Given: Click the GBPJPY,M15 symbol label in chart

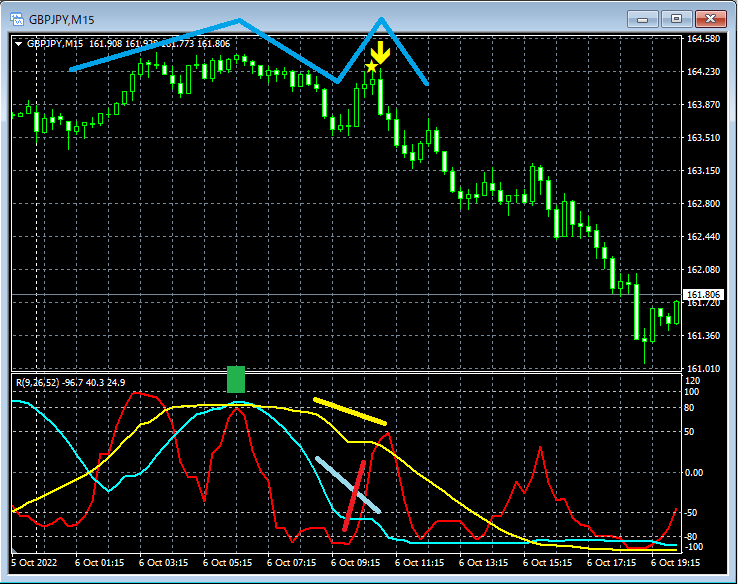Looking at the screenshot, I should (x=55, y=44).
